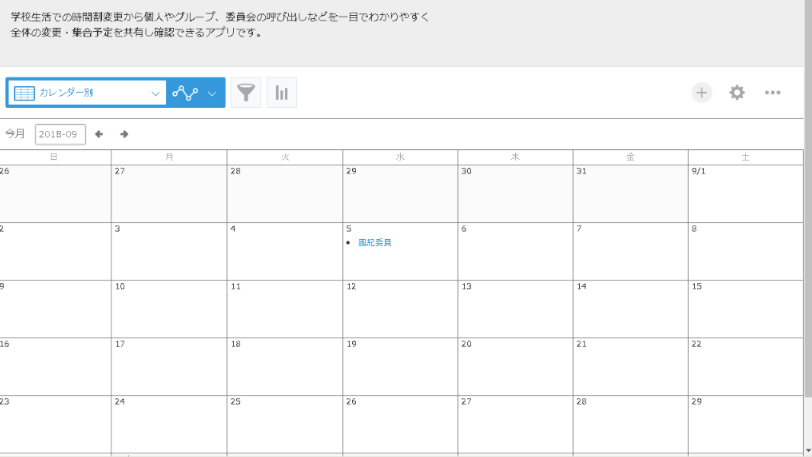Open the filter funnel icon
The image size is (812, 457).
246,93
